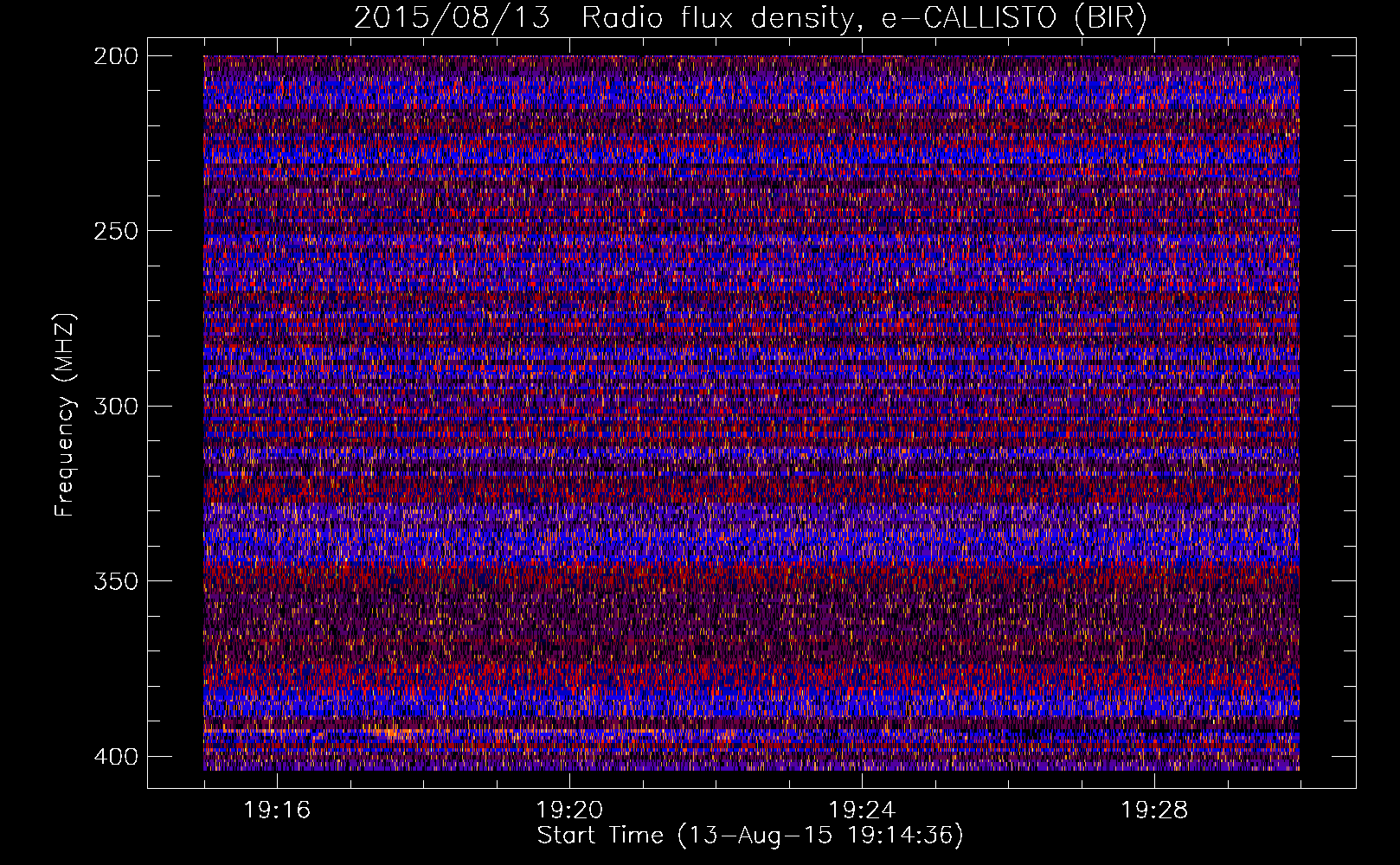1400x865 pixels.
Task: Click the 300 frequency tick label
Action: (x=115, y=406)
